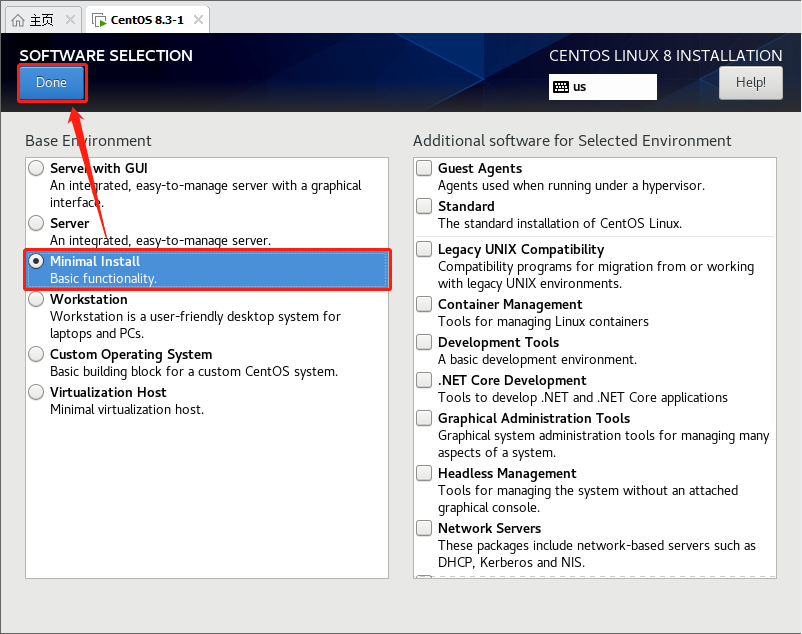Viewport: 802px width, 634px height.
Task: Check the Development Tools checkbox
Action: (x=424, y=342)
